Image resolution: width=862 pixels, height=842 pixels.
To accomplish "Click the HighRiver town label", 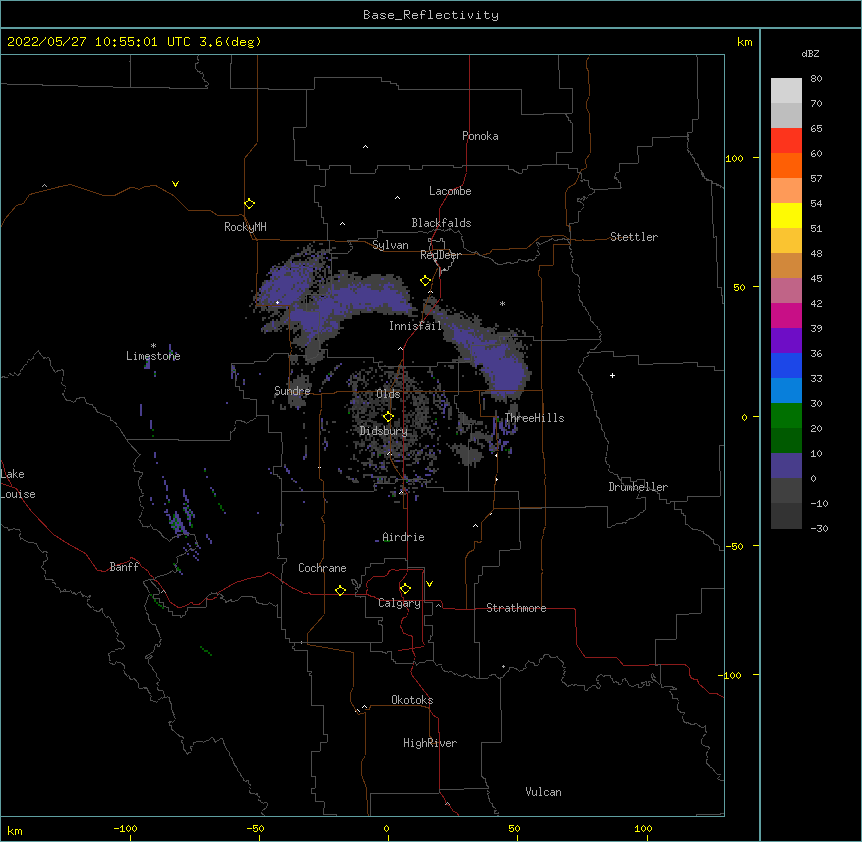I will click(430, 743).
